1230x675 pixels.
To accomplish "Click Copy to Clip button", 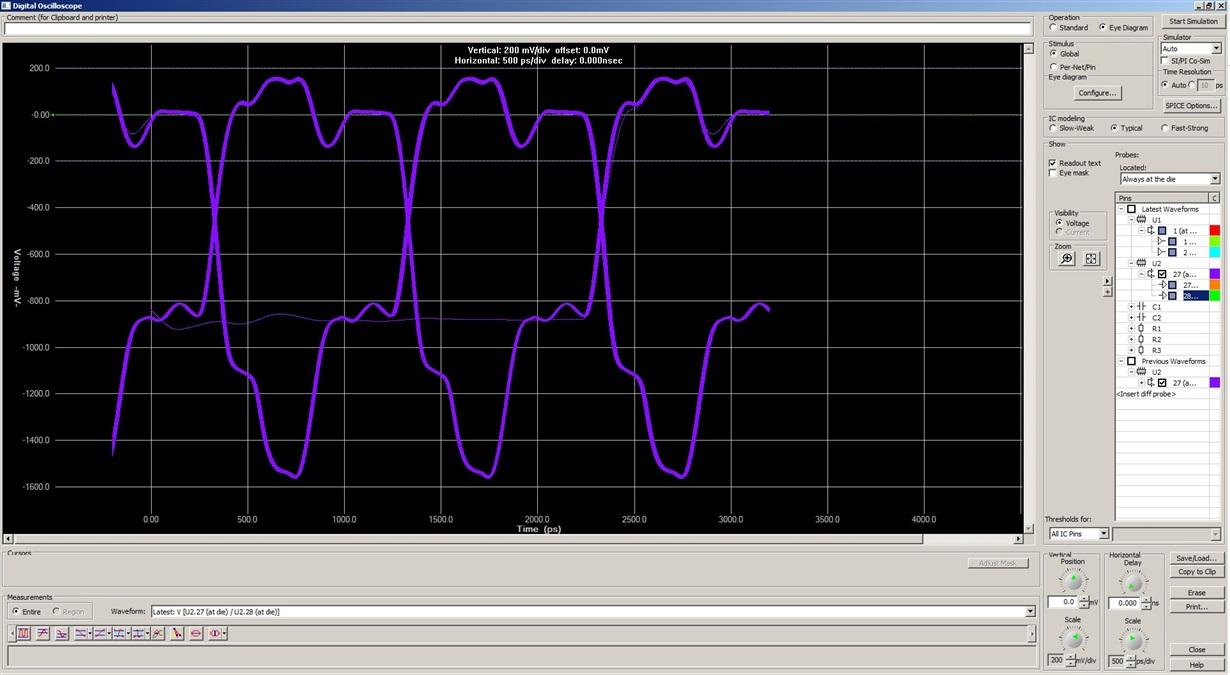I will coord(1197,572).
